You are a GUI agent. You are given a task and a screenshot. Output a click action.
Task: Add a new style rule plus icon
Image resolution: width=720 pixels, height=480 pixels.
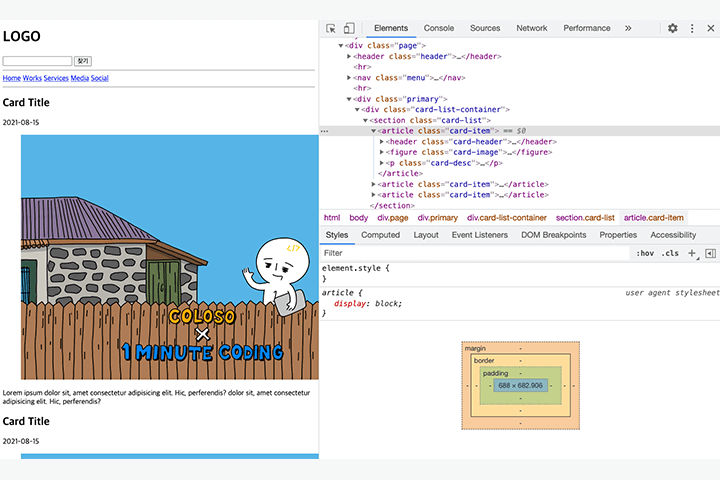(692, 253)
